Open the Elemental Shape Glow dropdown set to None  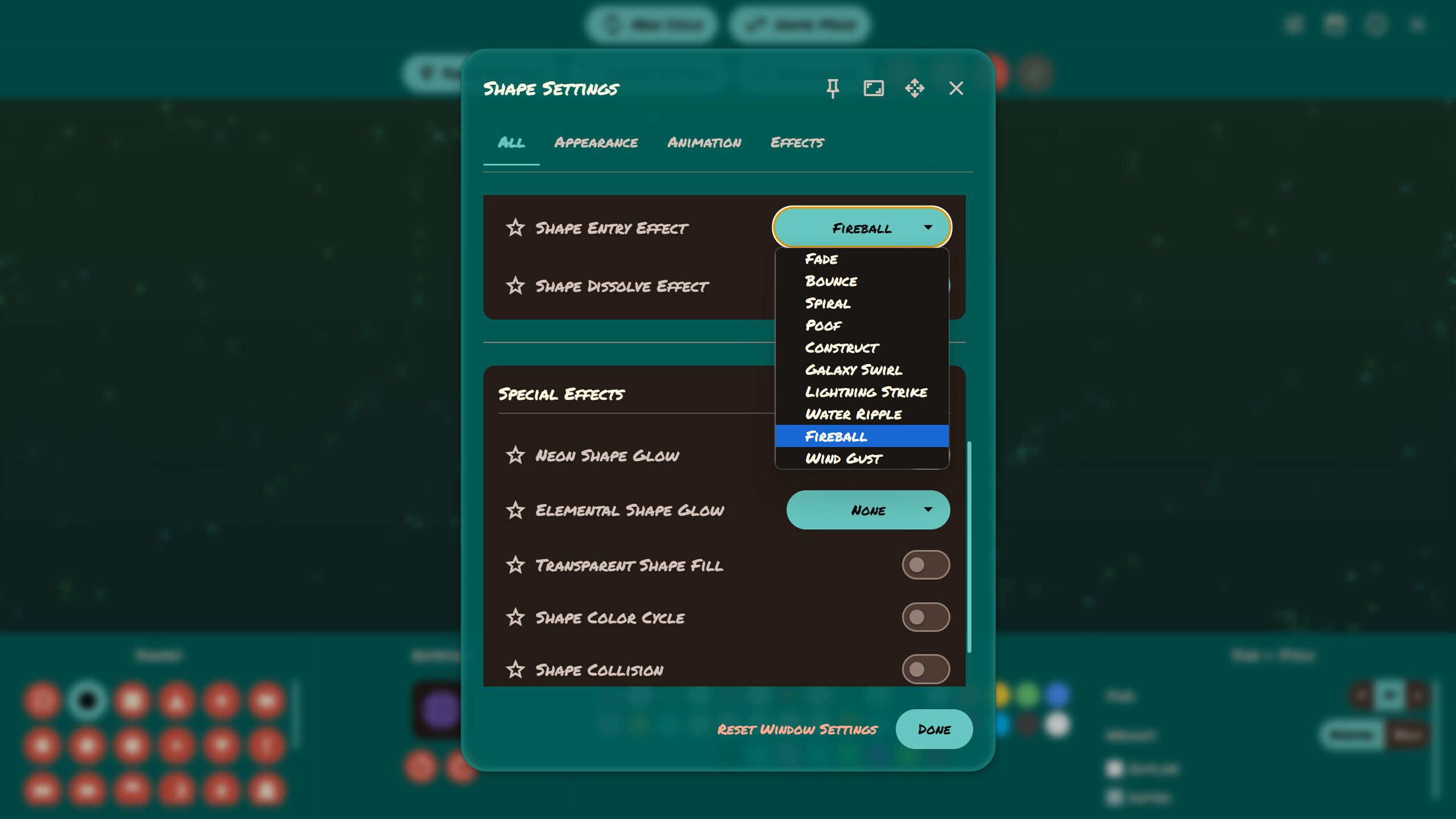pyautogui.click(x=868, y=510)
